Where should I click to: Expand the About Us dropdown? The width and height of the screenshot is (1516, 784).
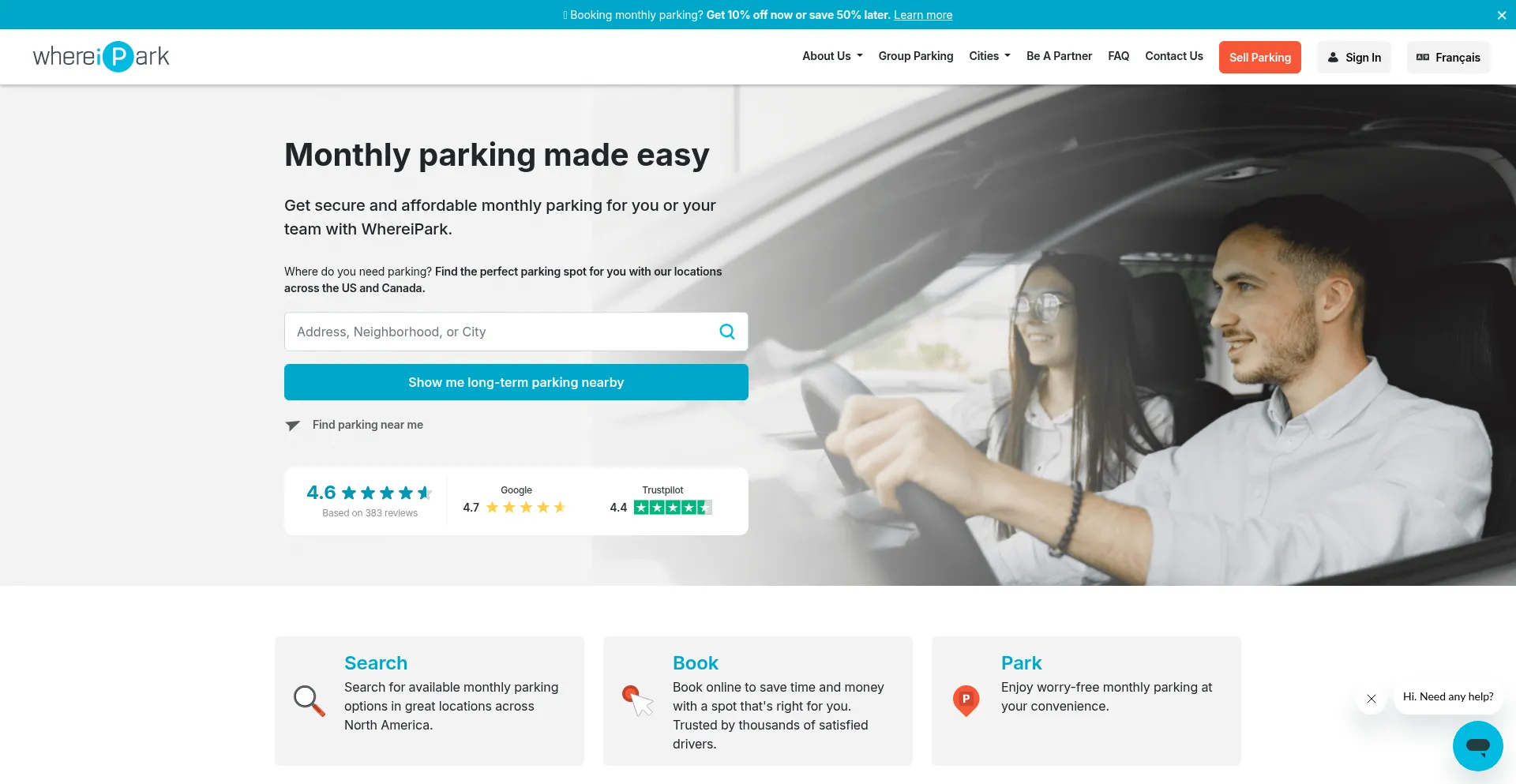click(x=832, y=56)
